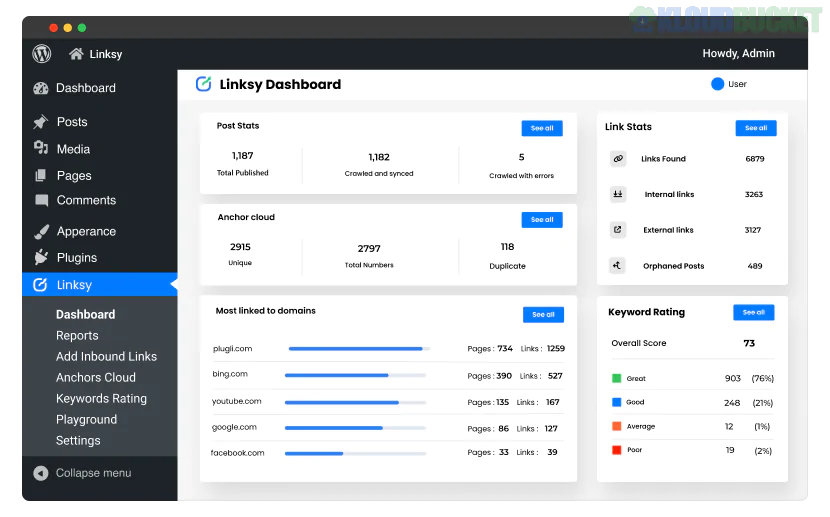Click the green Great color swatch

pyautogui.click(x=616, y=378)
